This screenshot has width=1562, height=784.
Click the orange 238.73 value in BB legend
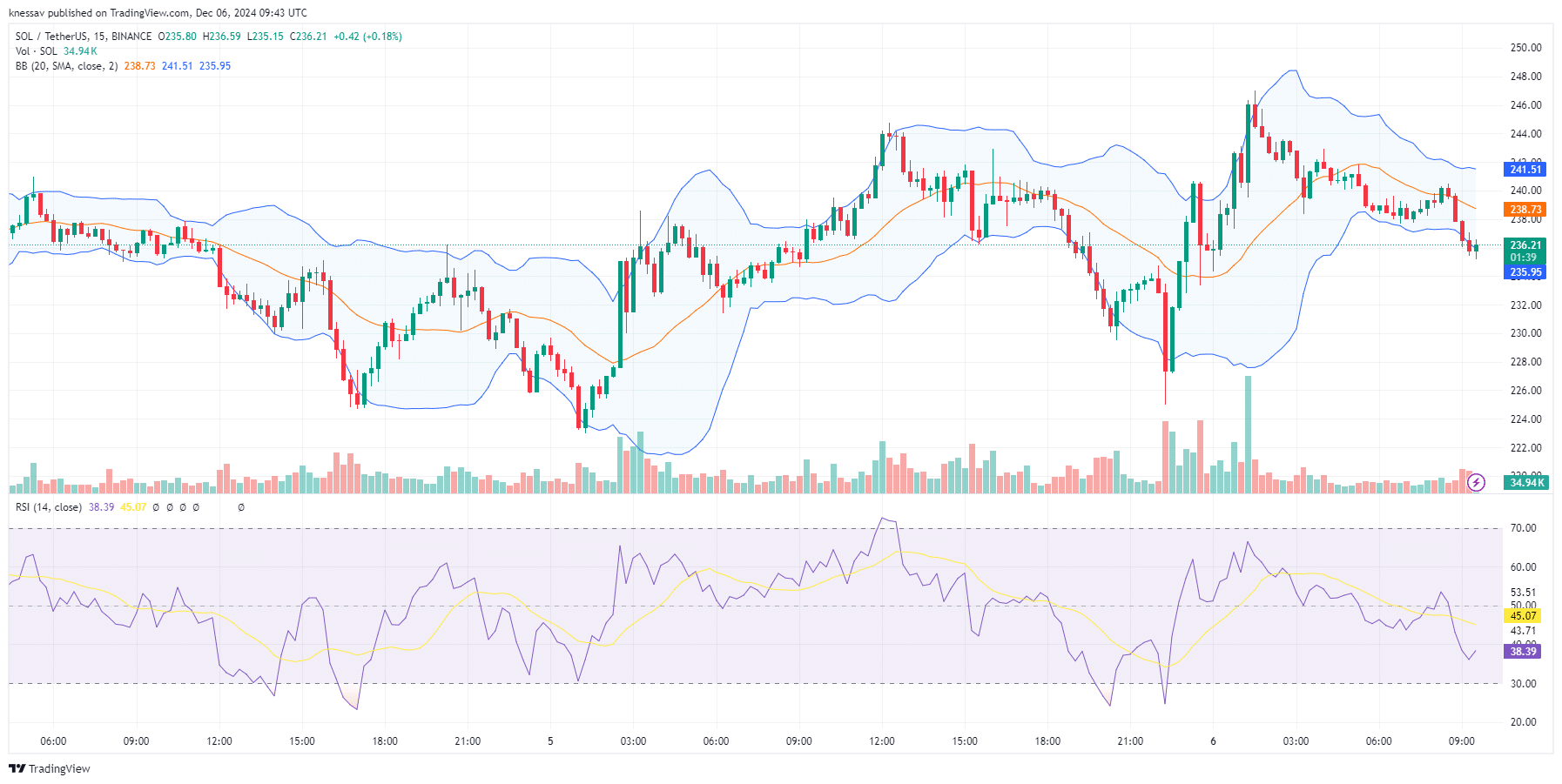(139, 66)
